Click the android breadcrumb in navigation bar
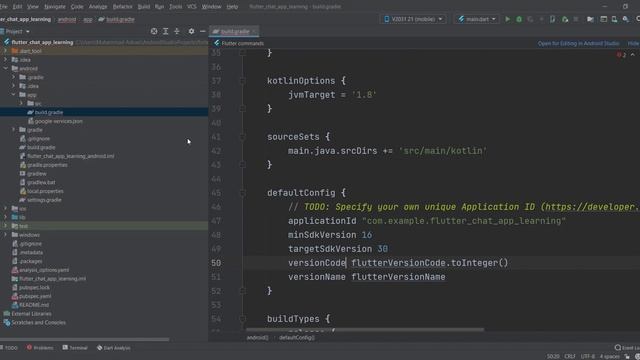The height and width of the screenshot is (360, 640). pos(67,19)
